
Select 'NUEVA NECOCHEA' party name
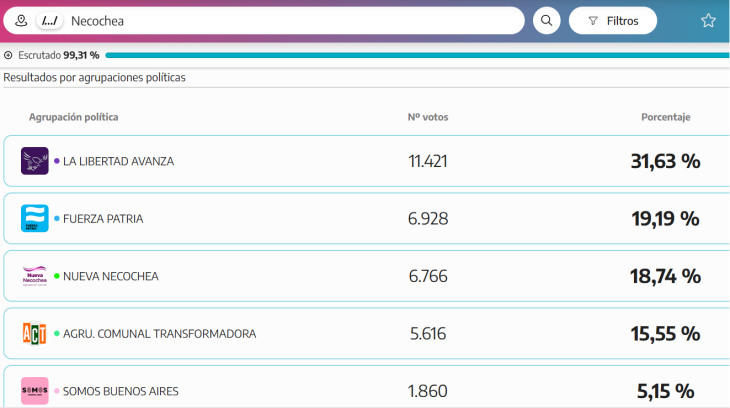(x=111, y=276)
